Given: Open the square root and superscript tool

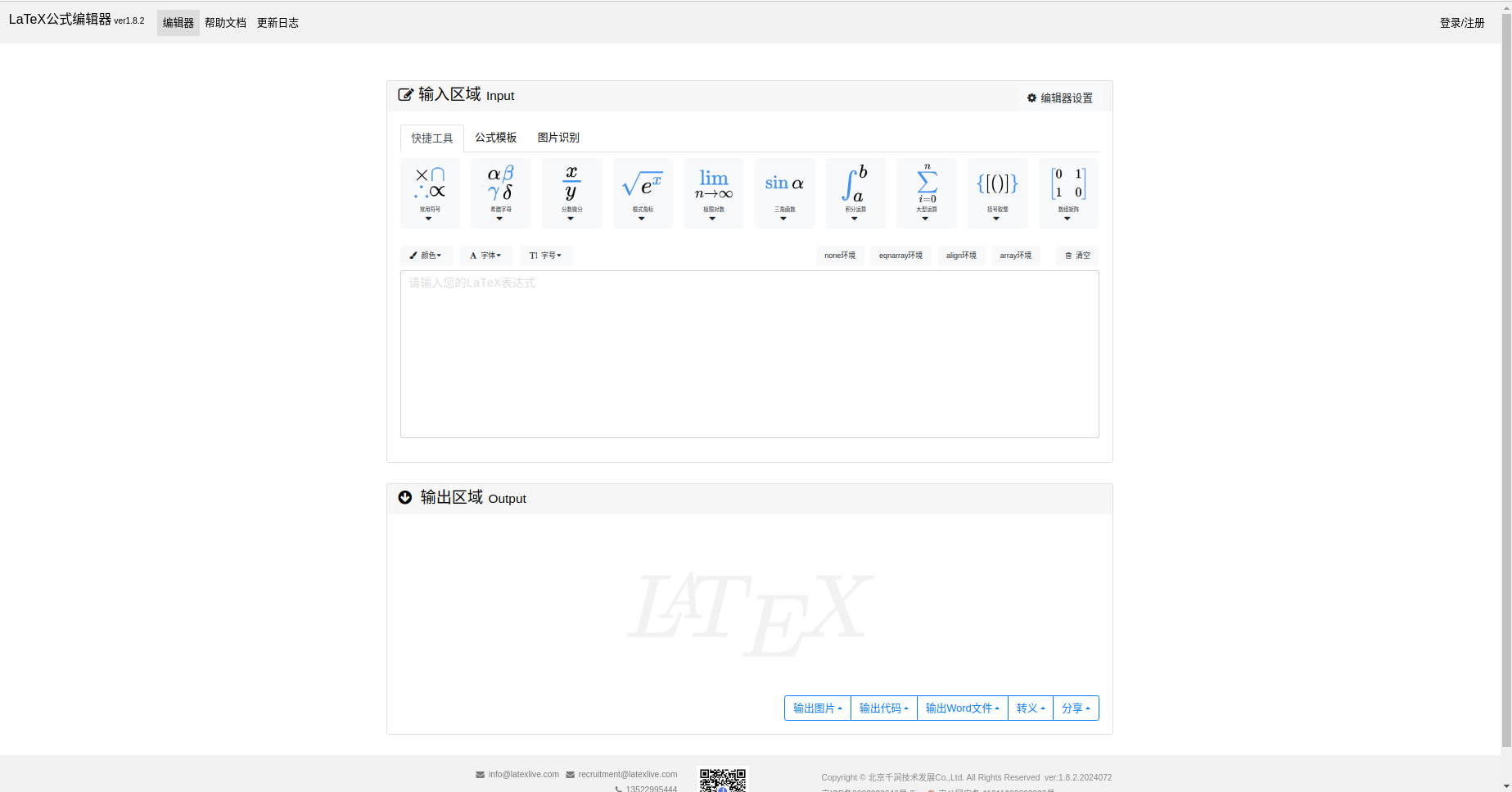Looking at the screenshot, I should coord(643,193).
